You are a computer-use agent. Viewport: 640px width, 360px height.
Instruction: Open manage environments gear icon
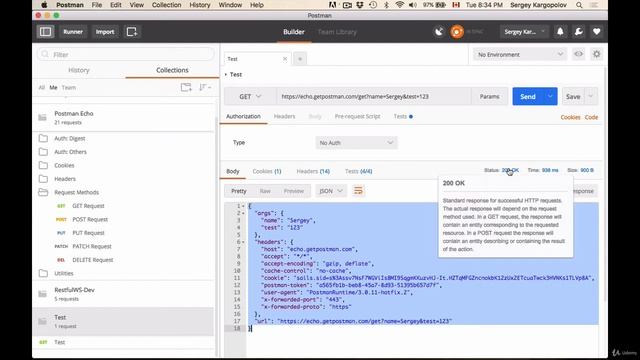[x=596, y=54]
